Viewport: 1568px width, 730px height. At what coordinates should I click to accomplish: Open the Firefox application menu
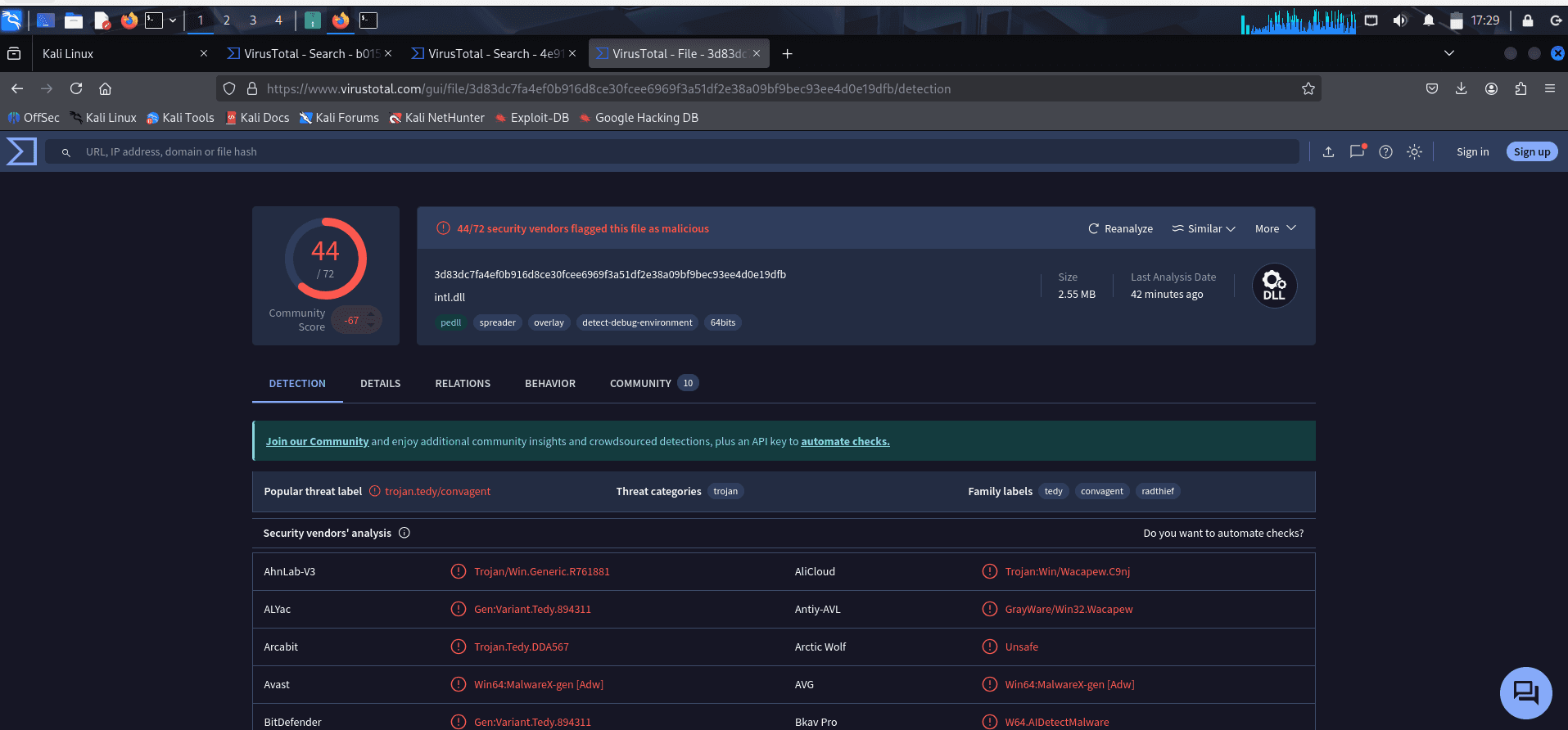coord(1550,88)
